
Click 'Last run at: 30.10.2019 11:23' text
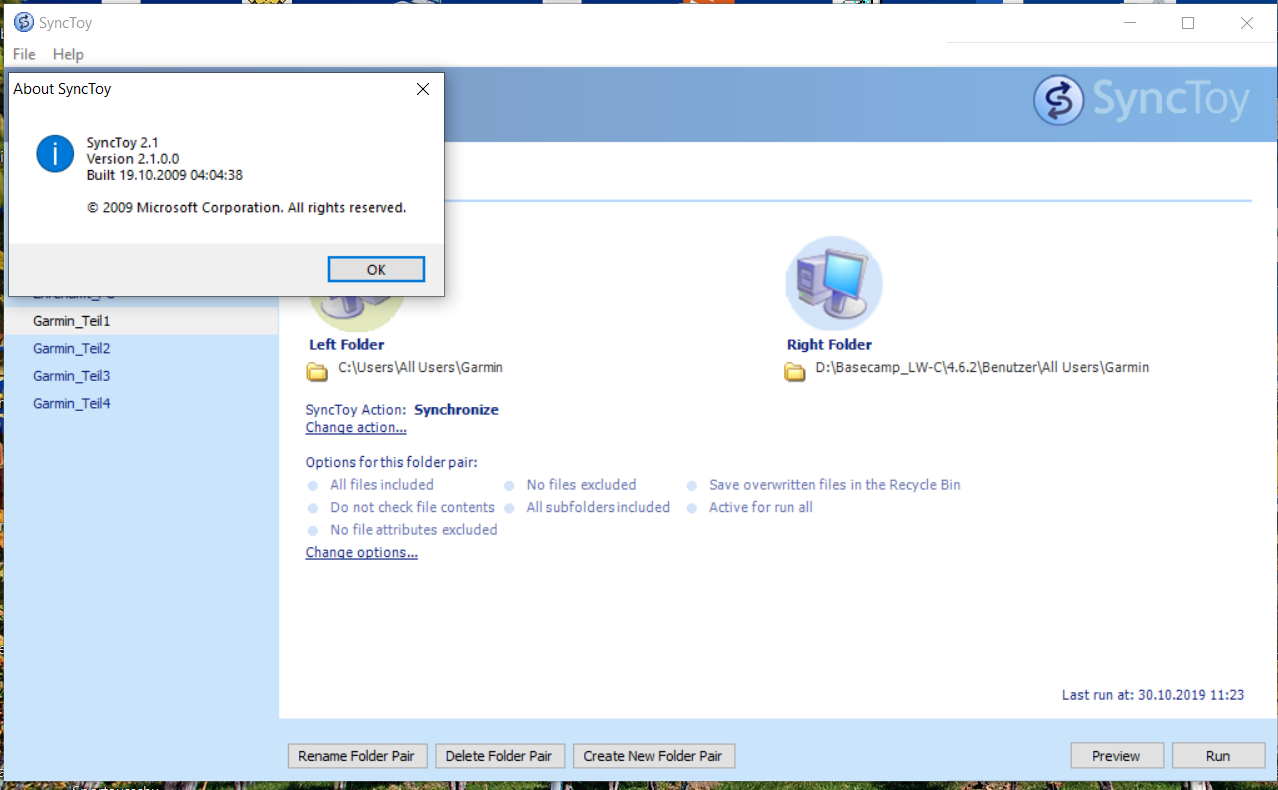1153,695
